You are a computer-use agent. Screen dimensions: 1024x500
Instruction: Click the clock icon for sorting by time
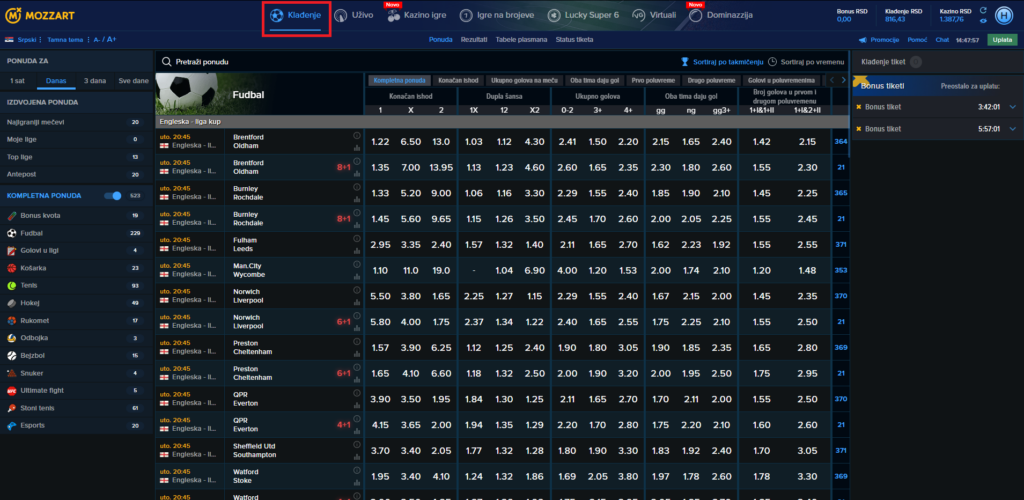(x=772, y=62)
